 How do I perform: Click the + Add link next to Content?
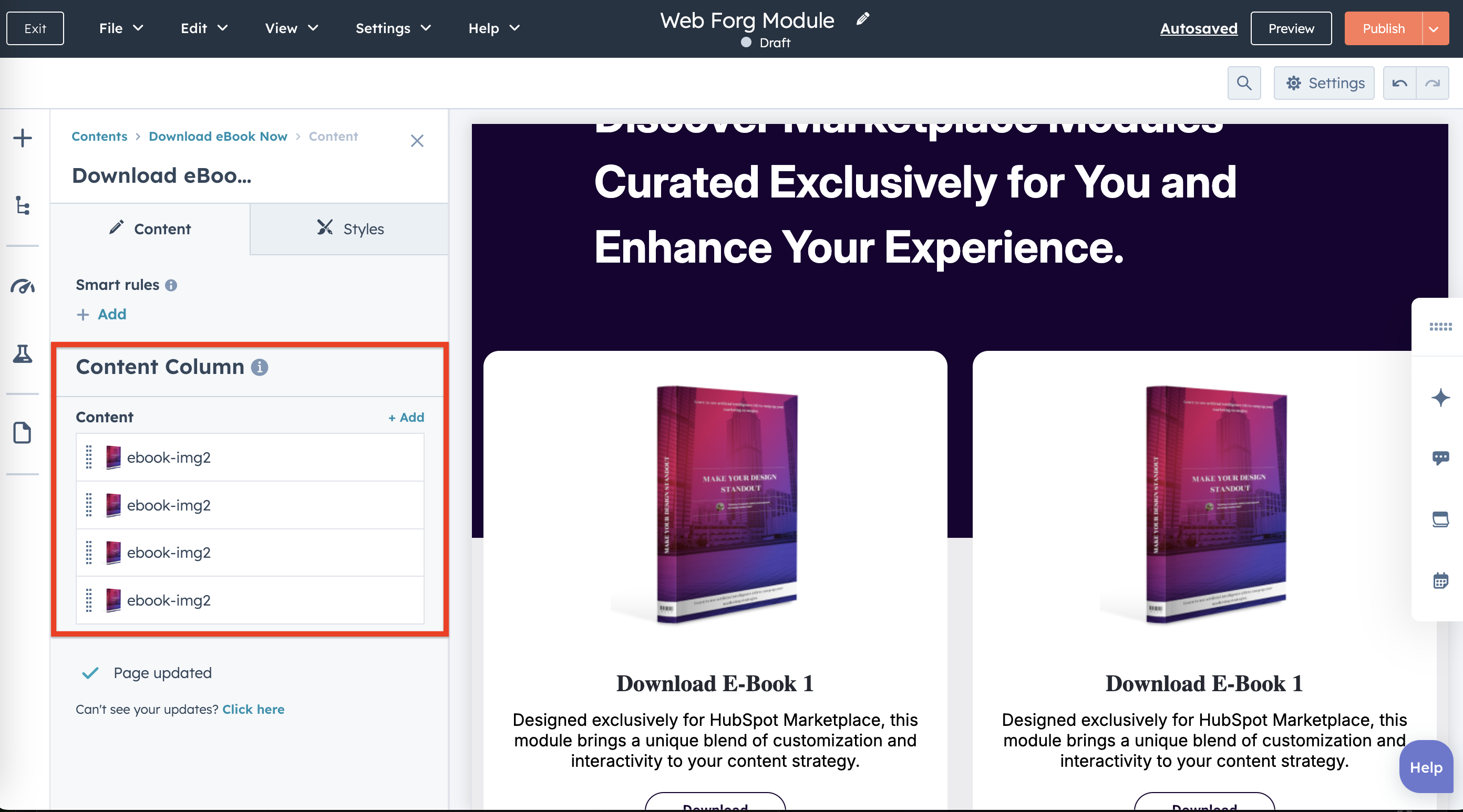click(406, 418)
